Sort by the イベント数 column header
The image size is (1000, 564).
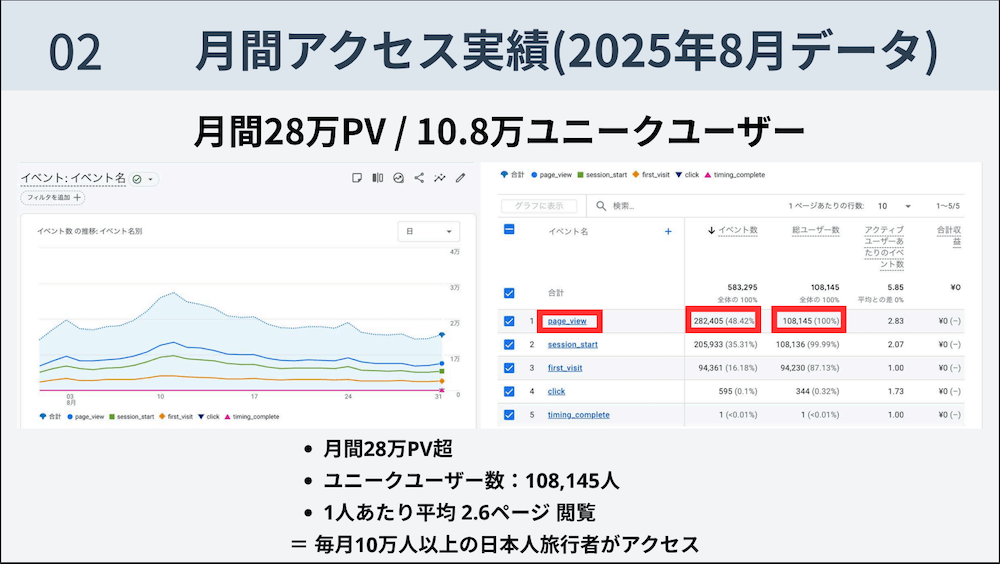733,231
